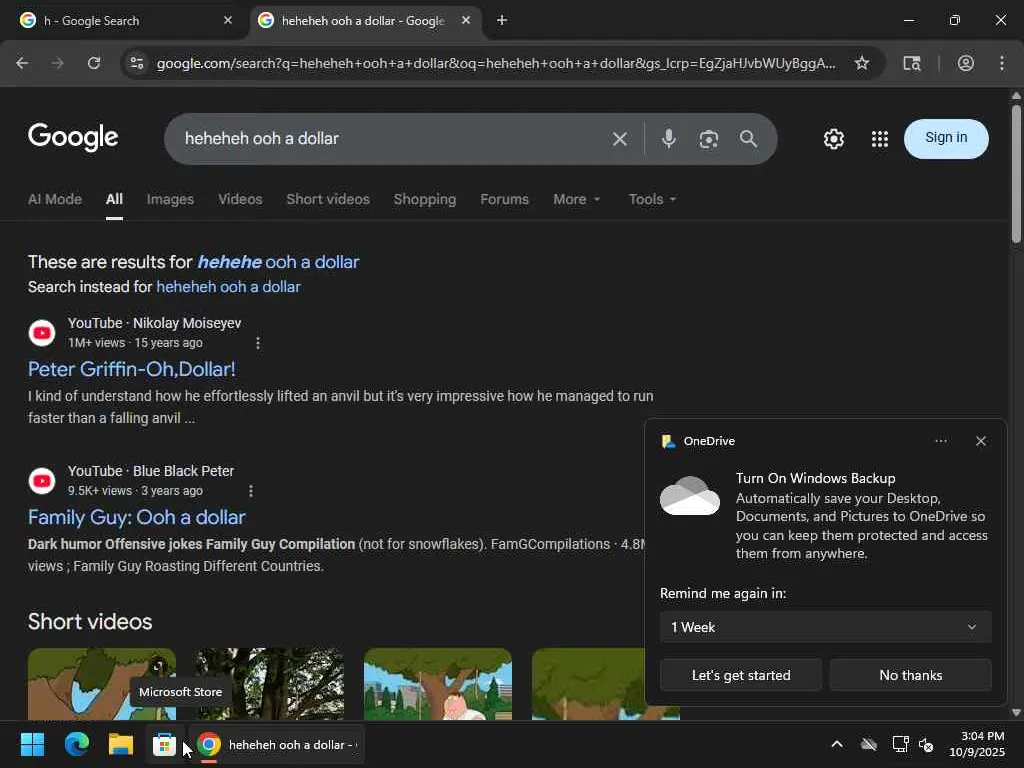1024x768 pixels.
Task: Switch to AI Mode tab
Action: click(54, 199)
